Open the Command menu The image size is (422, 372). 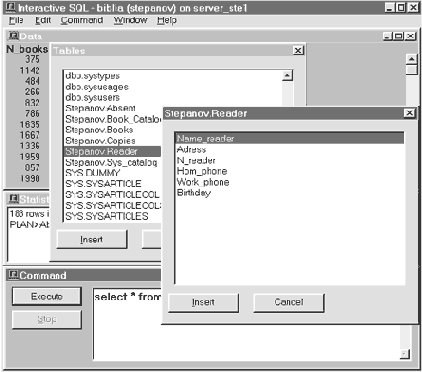pos(82,20)
